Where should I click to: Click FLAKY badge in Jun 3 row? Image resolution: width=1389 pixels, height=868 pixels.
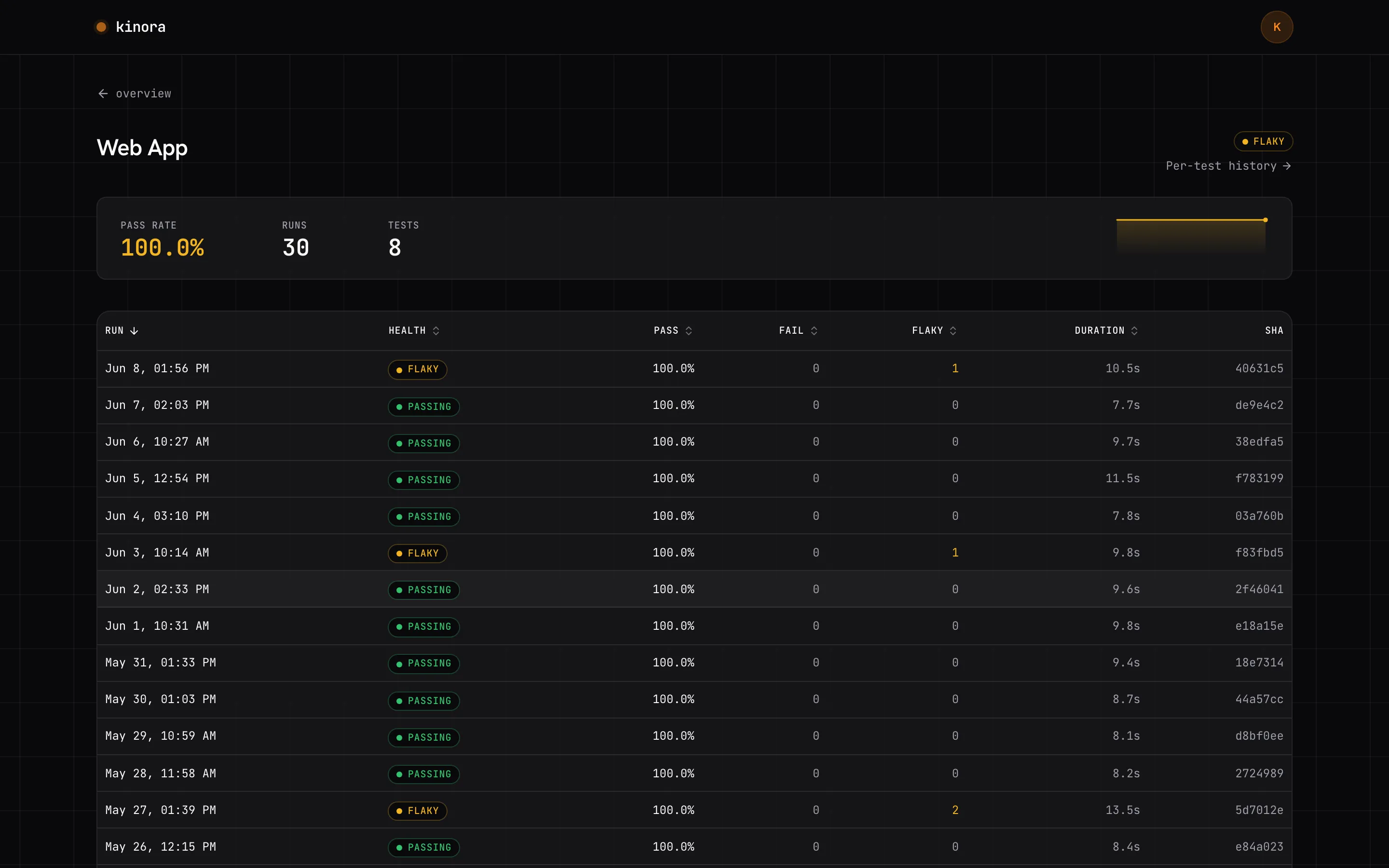[417, 554]
